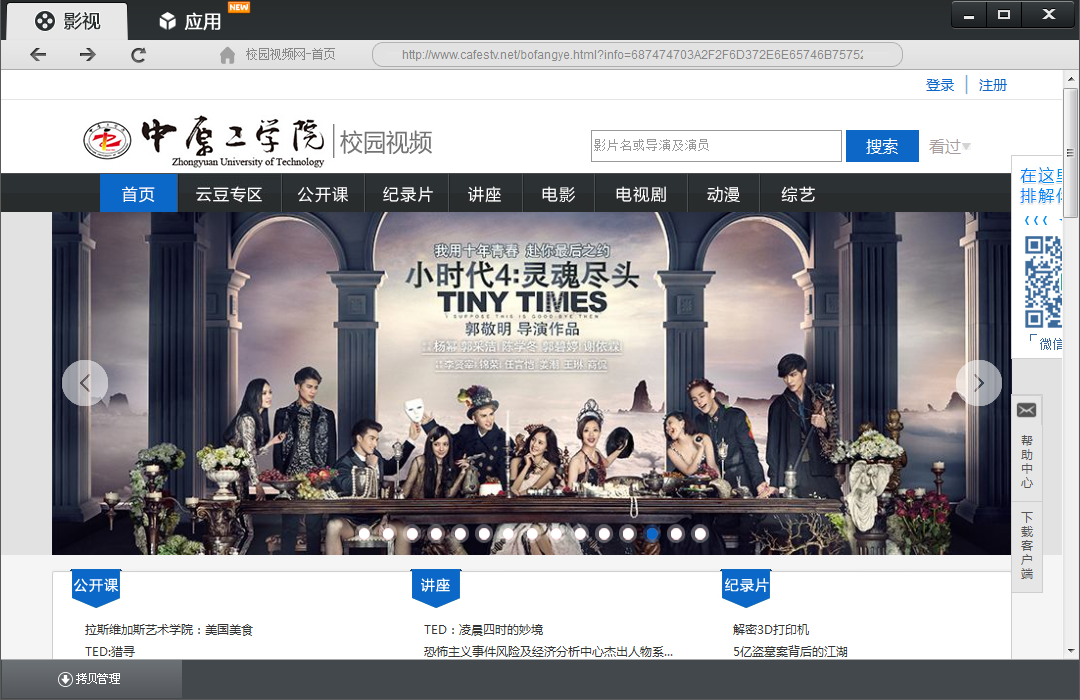Image resolution: width=1080 pixels, height=700 pixels.
Task: Click 下载客户端 in the side panel
Action: (x=1027, y=546)
